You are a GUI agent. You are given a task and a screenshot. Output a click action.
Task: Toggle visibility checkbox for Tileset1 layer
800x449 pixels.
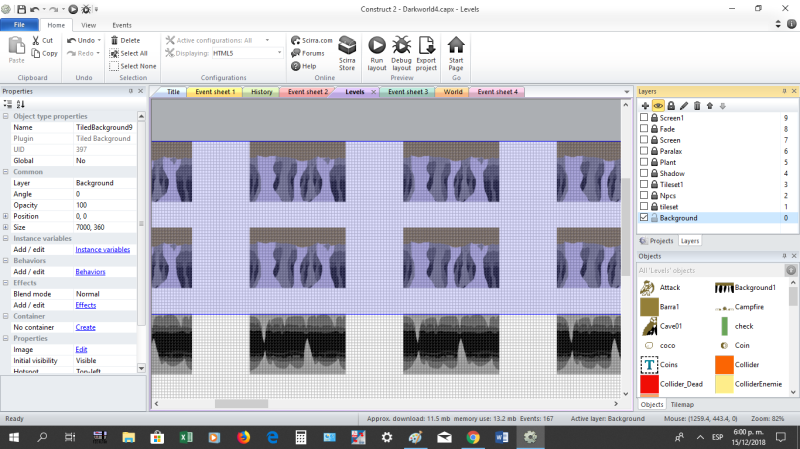644,184
